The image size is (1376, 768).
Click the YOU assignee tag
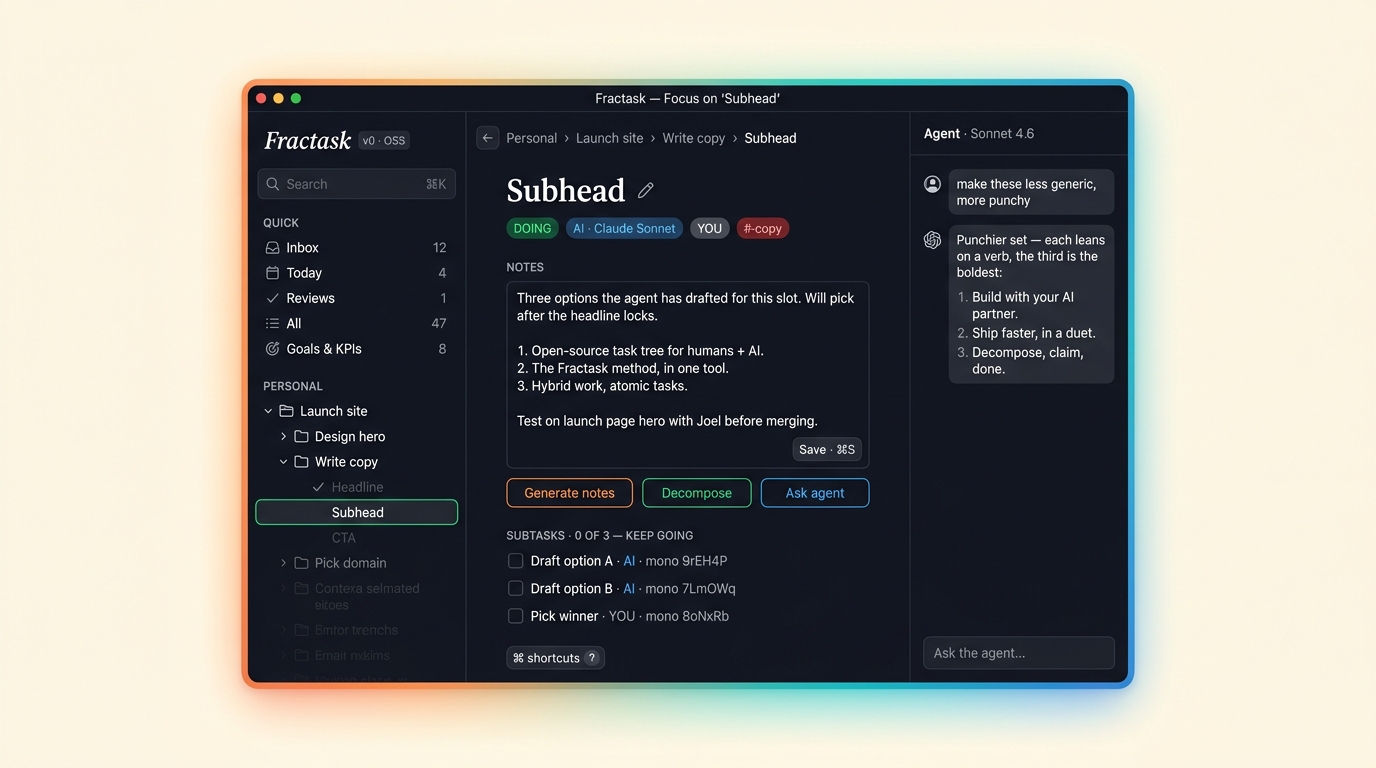(709, 228)
